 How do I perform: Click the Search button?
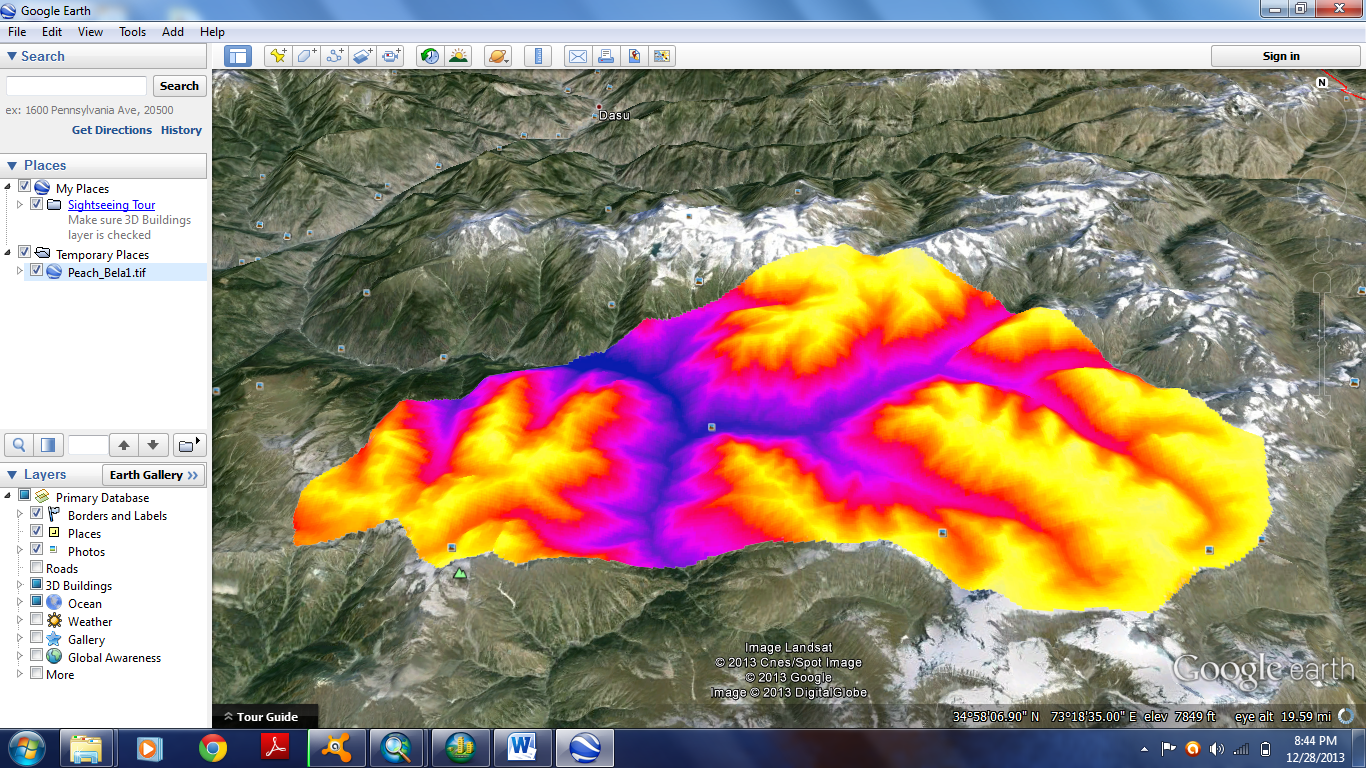pos(180,86)
